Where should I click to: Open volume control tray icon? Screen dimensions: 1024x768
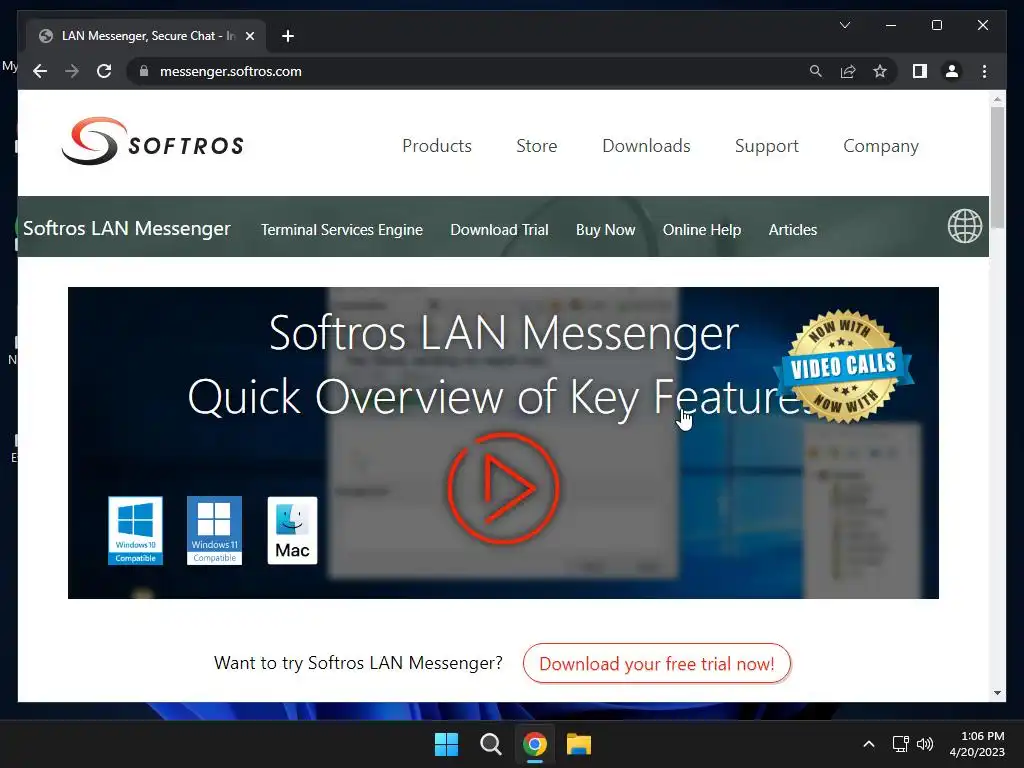pyautogui.click(x=925, y=744)
